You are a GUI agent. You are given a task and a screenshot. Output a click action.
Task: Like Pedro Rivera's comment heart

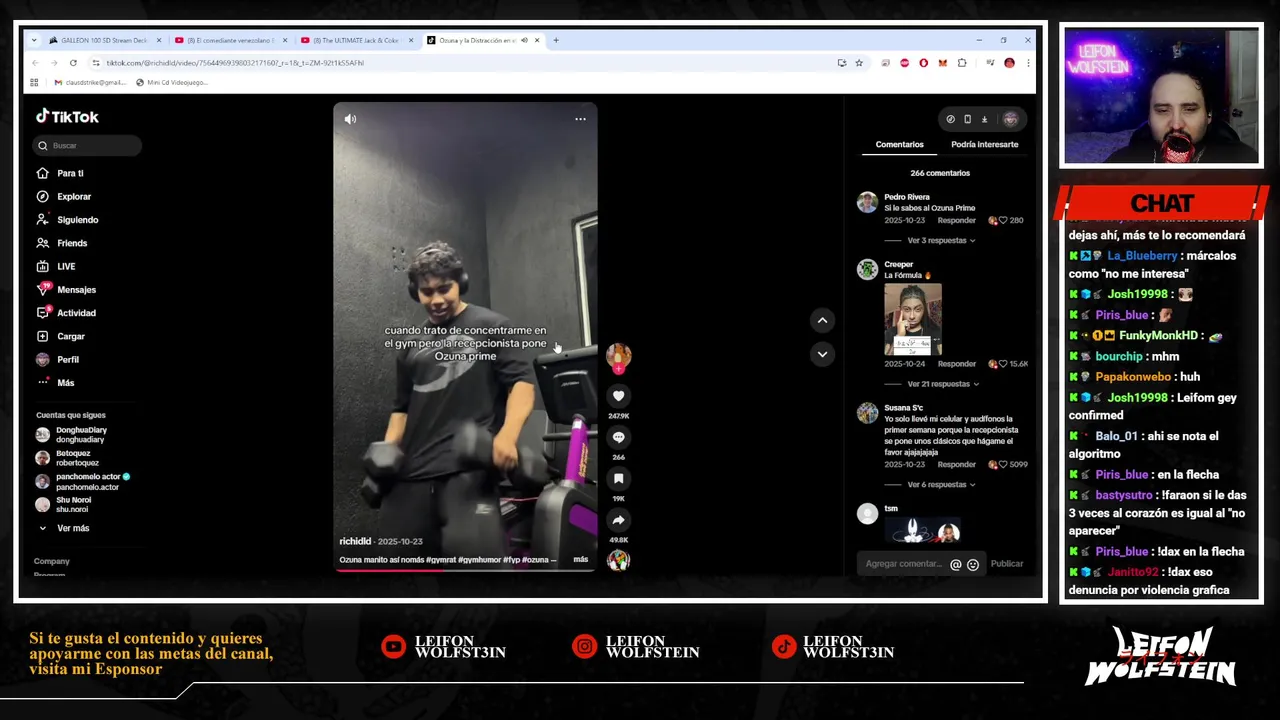(1003, 220)
